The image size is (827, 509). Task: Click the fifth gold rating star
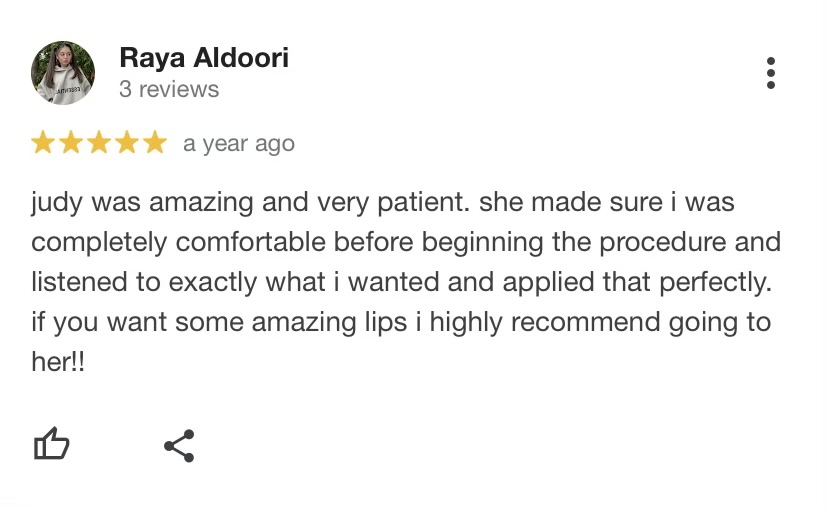click(x=155, y=143)
